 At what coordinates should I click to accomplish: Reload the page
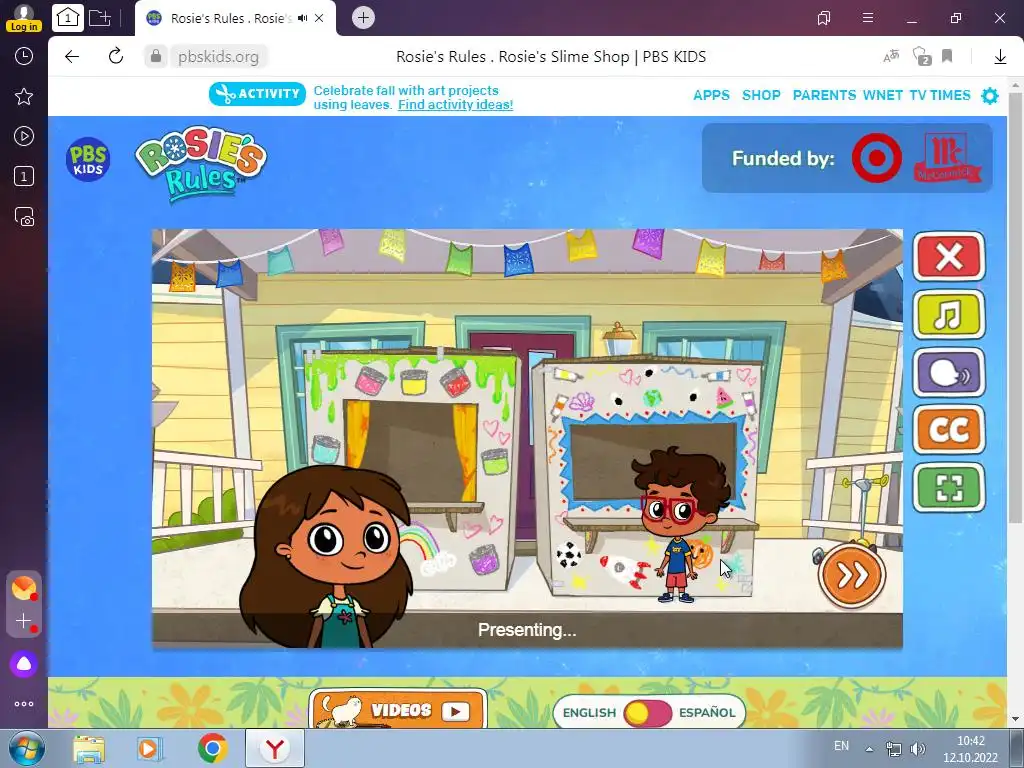(116, 56)
